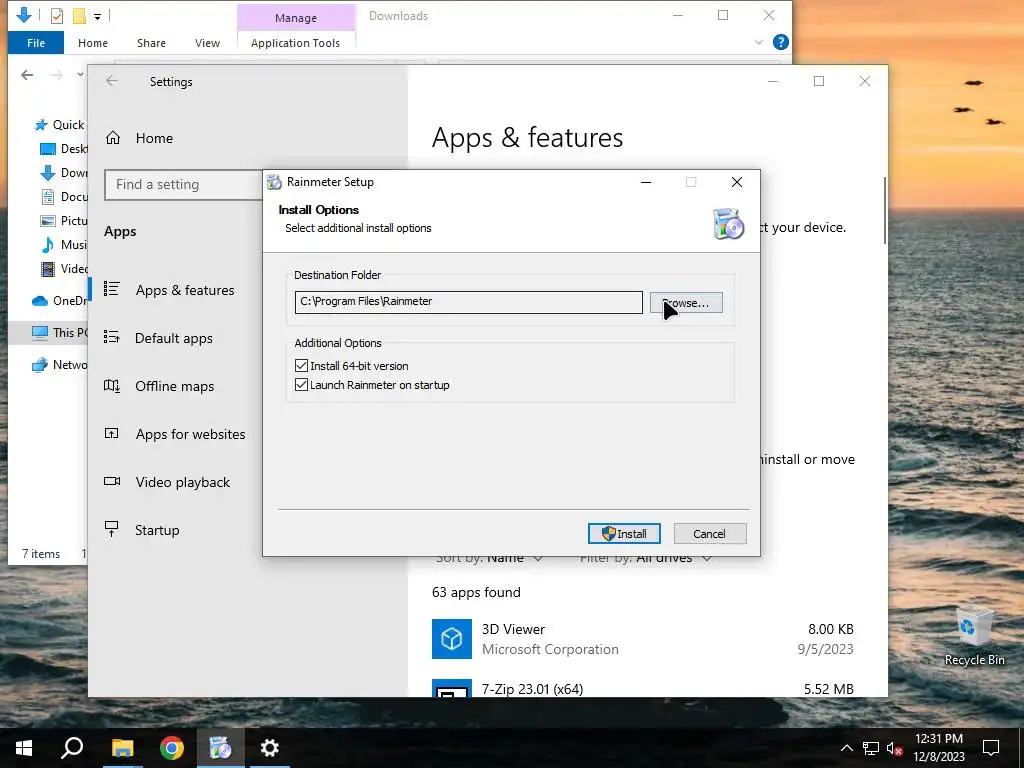This screenshot has height=768, width=1024.
Task: Open Customize Quick Access Toolbar dropdown
Action: tap(97, 16)
